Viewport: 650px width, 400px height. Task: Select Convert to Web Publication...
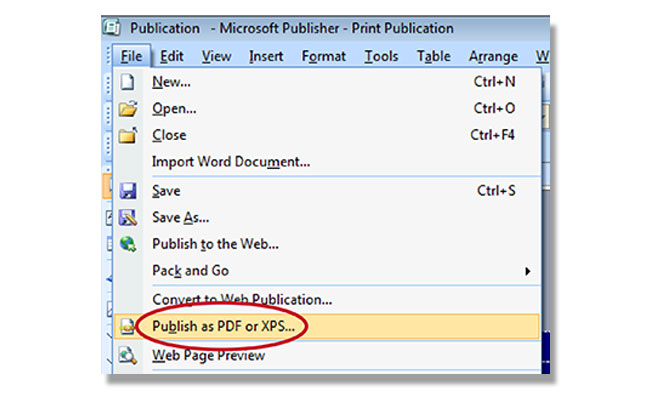[327, 300]
